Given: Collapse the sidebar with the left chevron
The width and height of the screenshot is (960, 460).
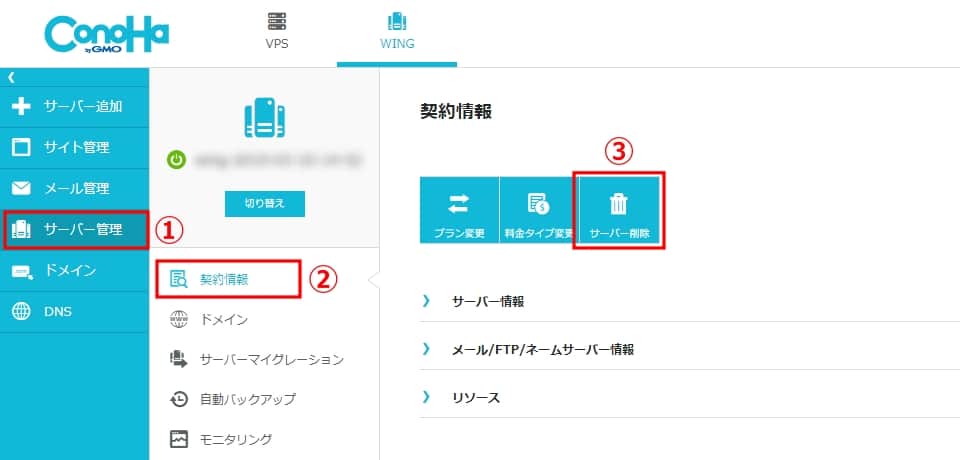Looking at the screenshot, I should pyautogui.click(x=10, y=78).
